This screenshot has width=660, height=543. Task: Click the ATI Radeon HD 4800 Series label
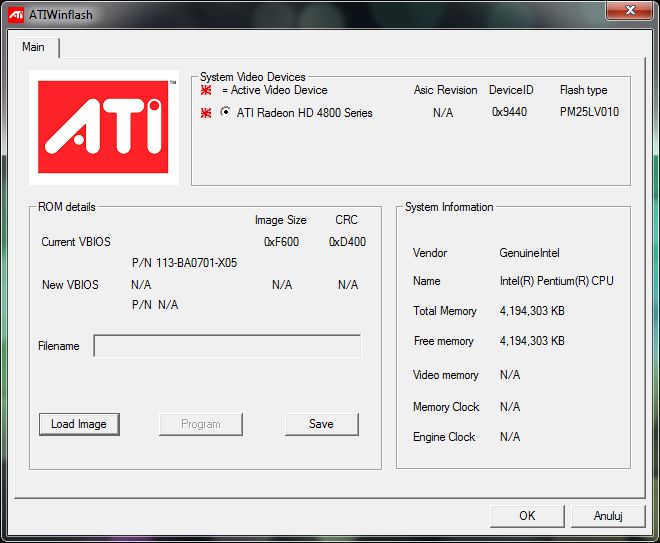[304, 113]
